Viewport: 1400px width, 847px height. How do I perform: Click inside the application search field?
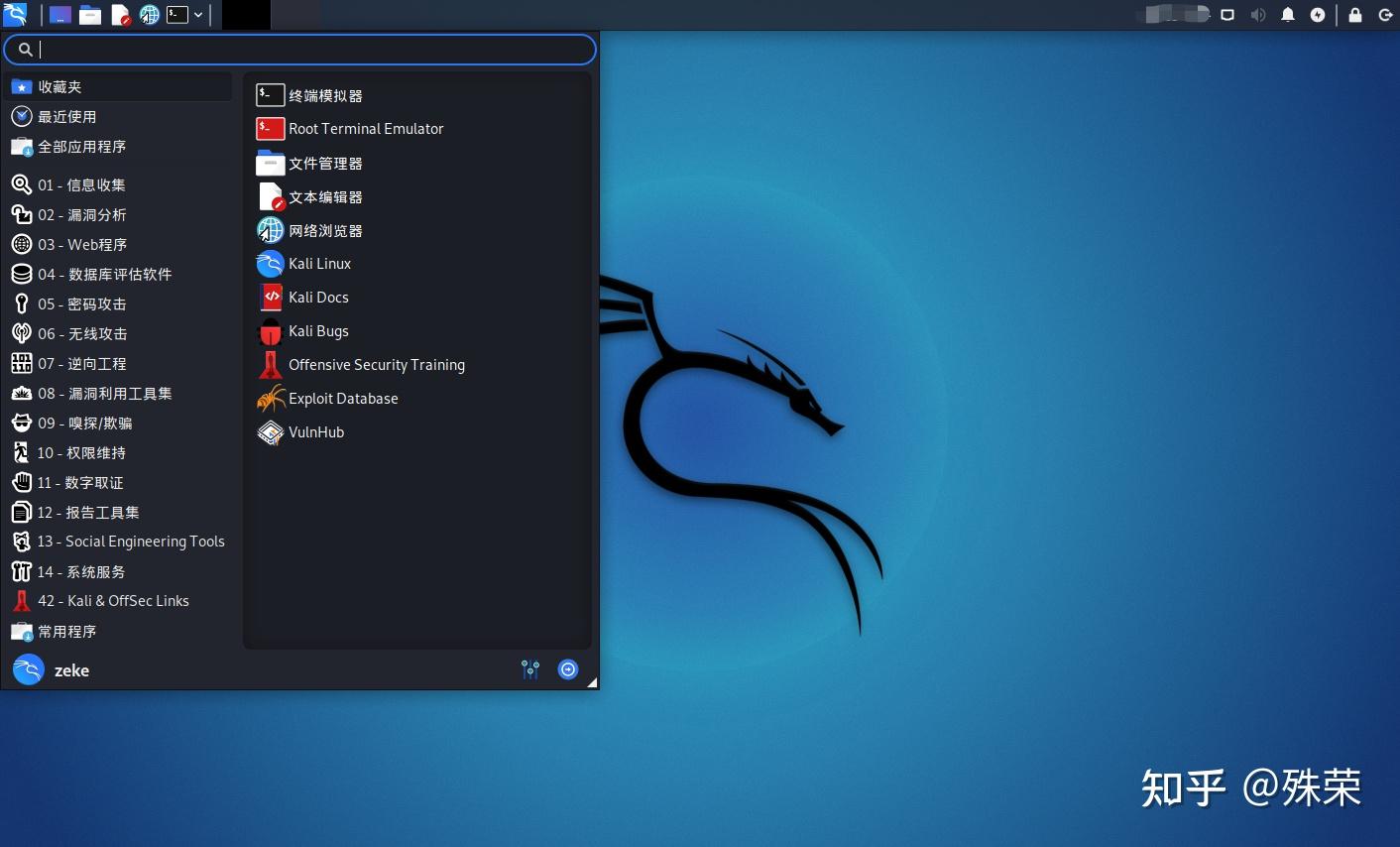[297, 49]
